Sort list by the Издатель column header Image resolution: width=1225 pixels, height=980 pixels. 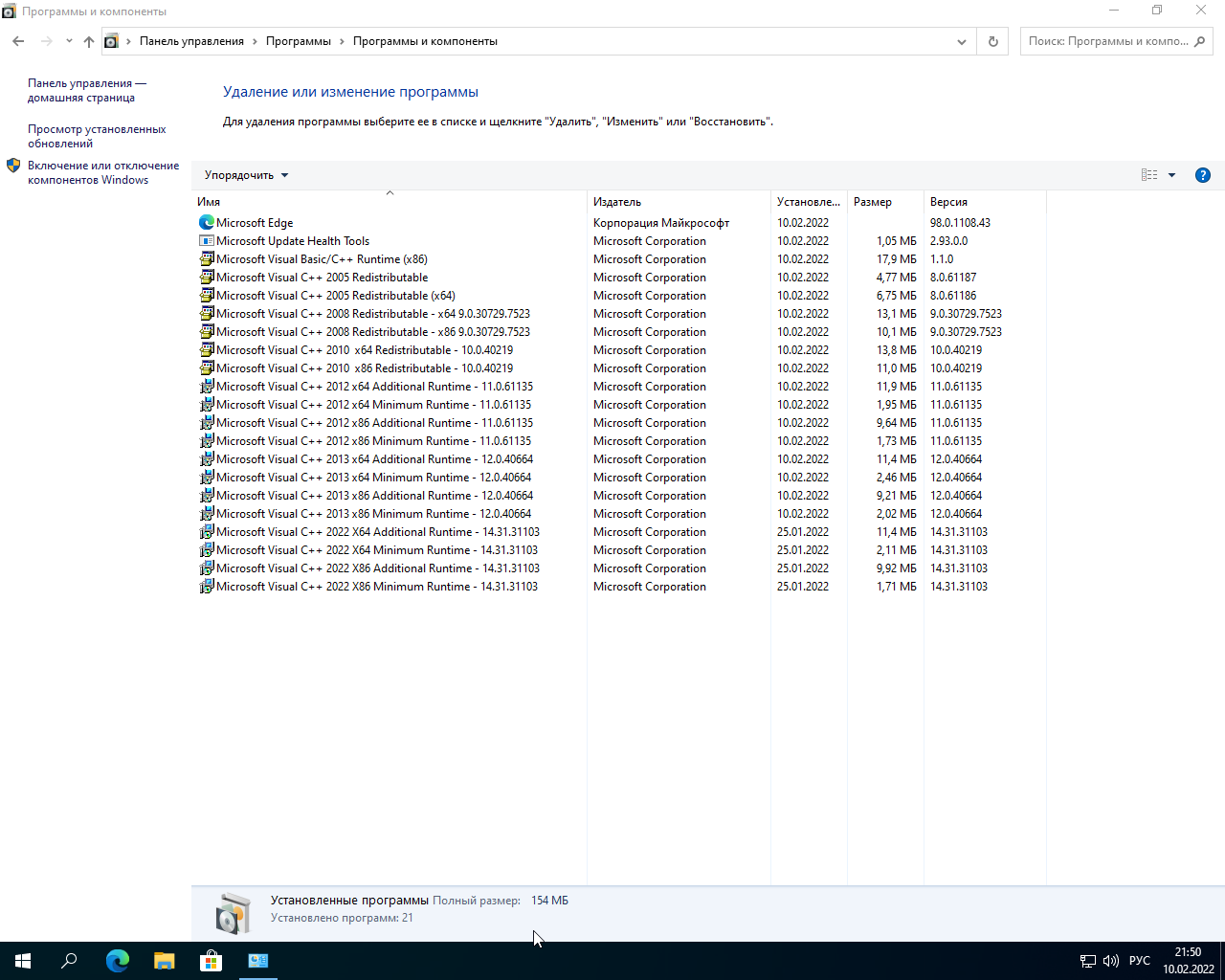pos(617,202)
